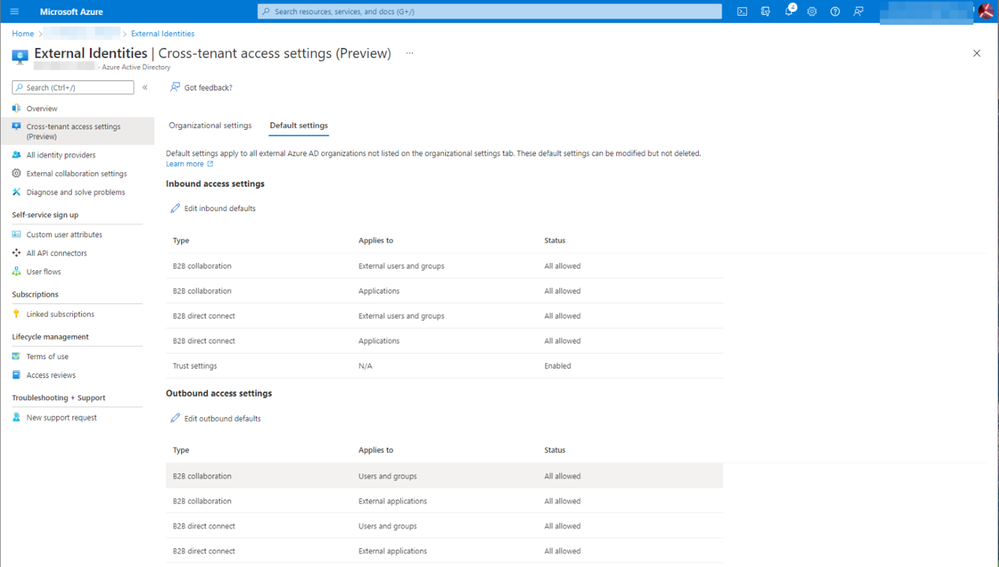Click the Overview icon in sidebar
Viewport: 999px width, 567px height.
17,108
